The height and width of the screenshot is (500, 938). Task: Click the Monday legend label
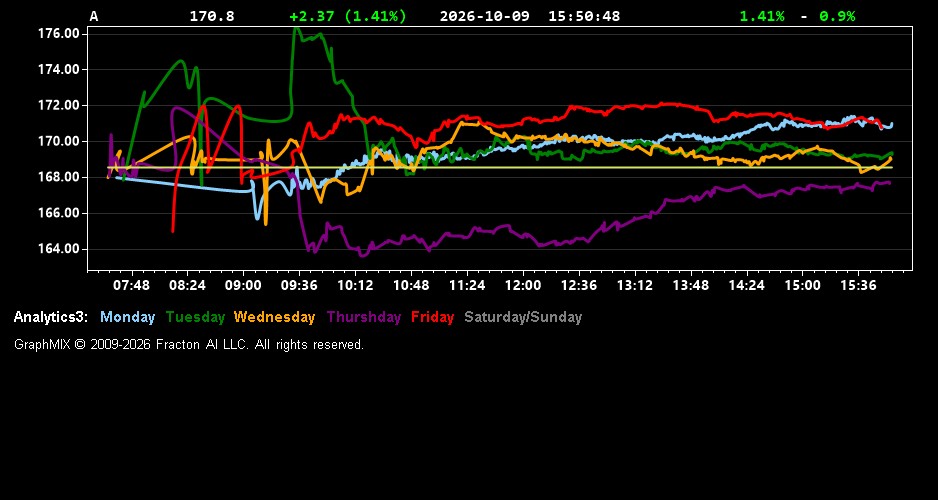pyautogui.click(x=127, y=317)
